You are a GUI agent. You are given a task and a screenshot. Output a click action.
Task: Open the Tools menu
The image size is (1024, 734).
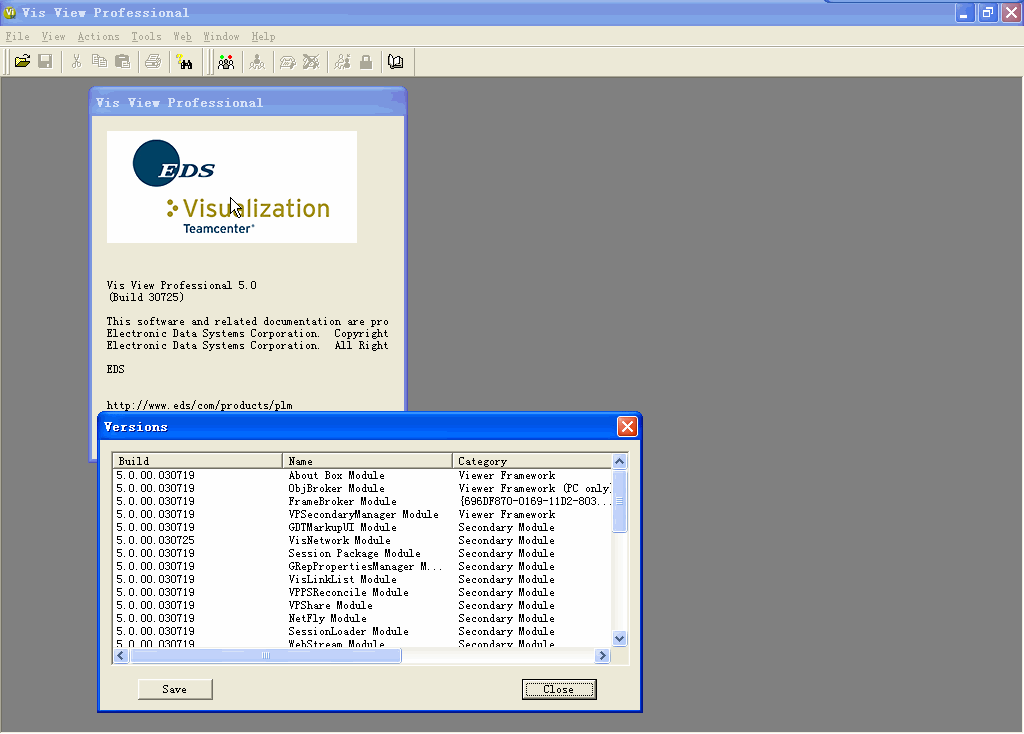pos(146,37)
